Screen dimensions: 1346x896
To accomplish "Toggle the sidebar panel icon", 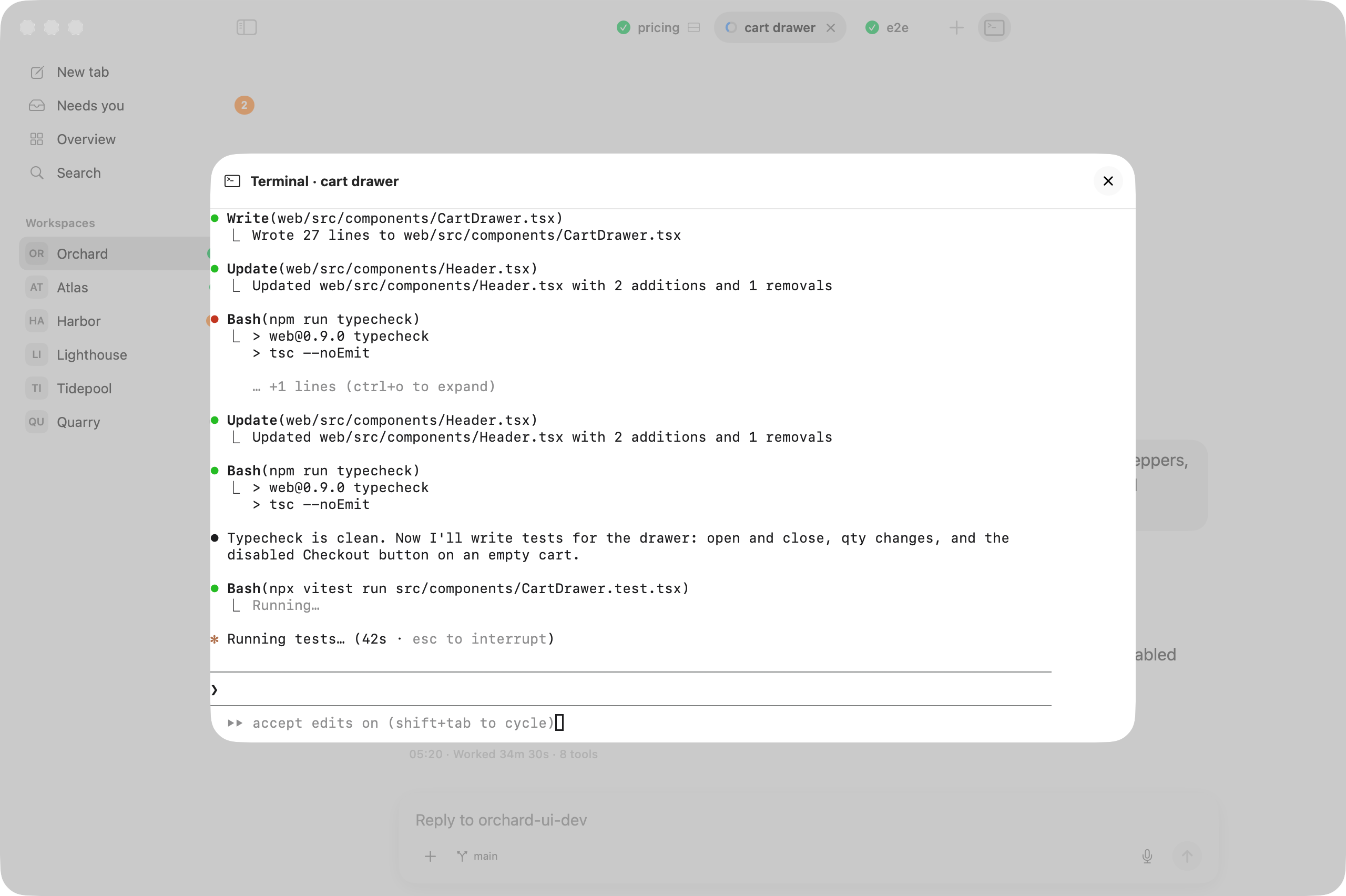I will pos(246,27).
